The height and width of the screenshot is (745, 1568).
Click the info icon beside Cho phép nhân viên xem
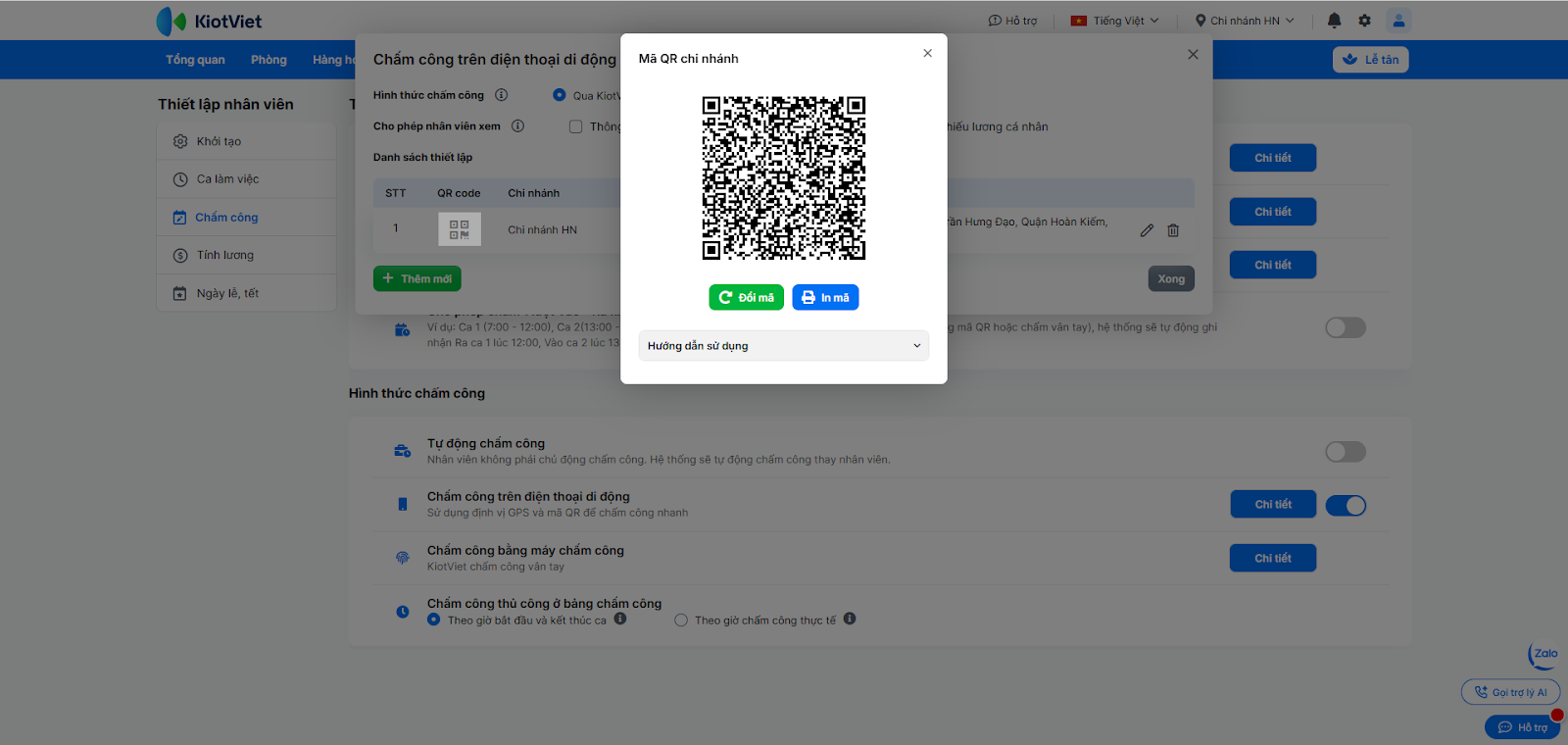click(517, 125)
